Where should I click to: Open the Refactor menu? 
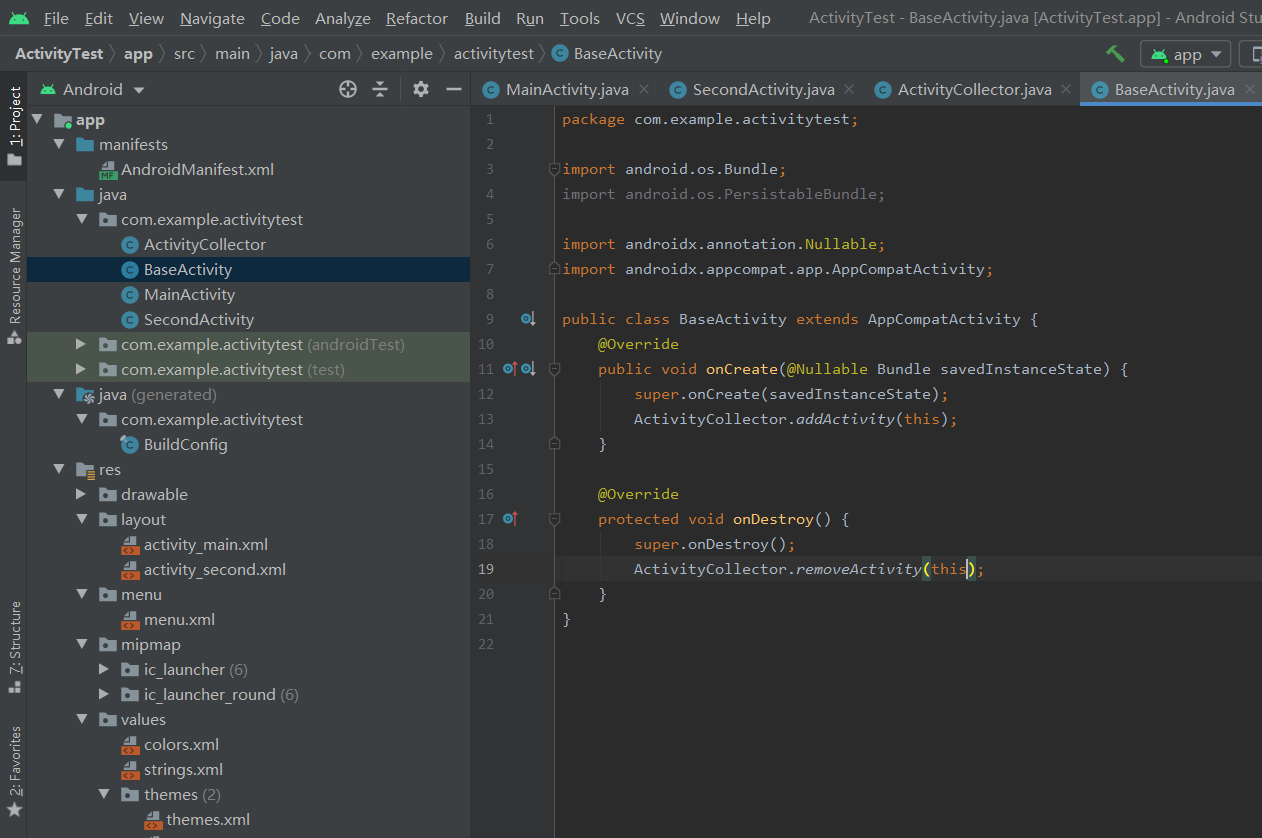[417, 18]
